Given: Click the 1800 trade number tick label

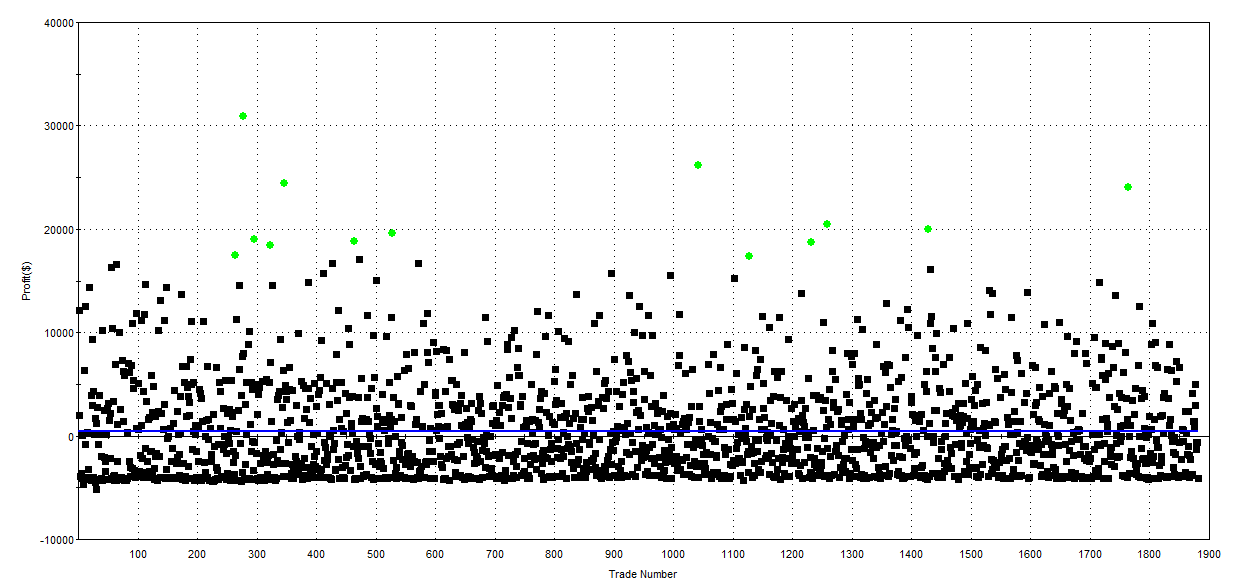Looking at the screenshot, I should (1149, 552).
